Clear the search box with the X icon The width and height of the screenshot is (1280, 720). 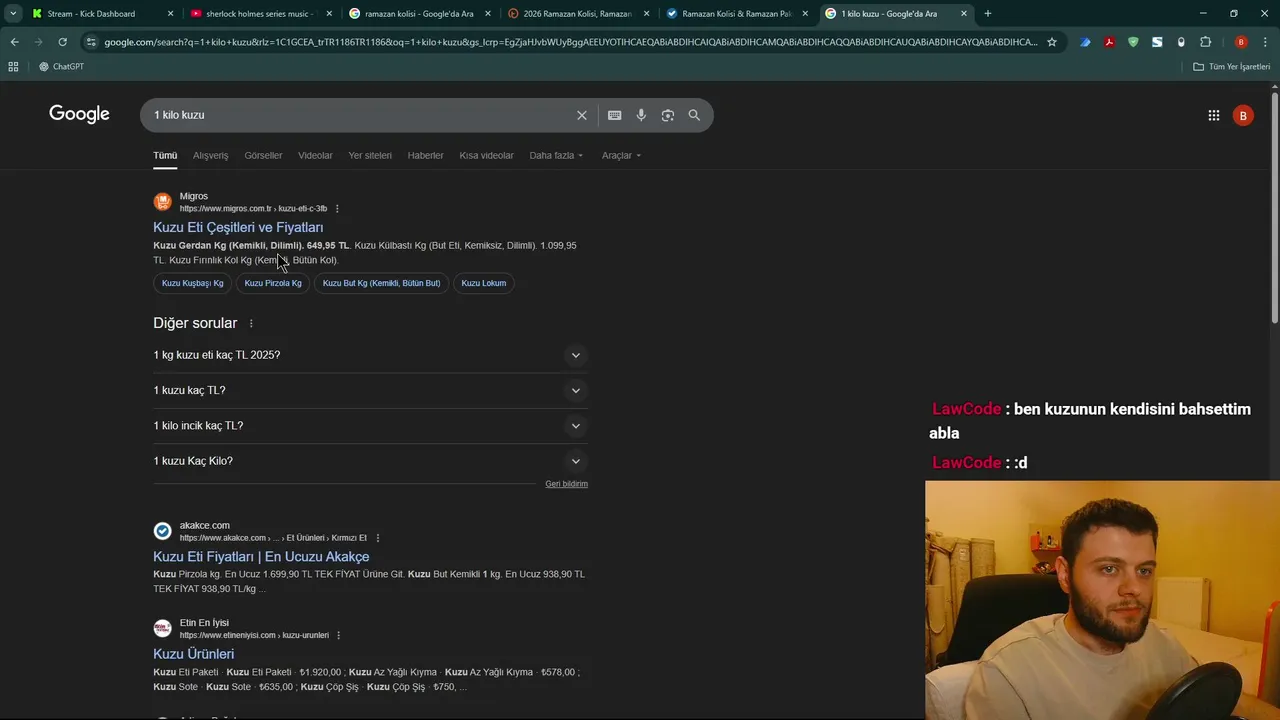(x=582, y=115)
